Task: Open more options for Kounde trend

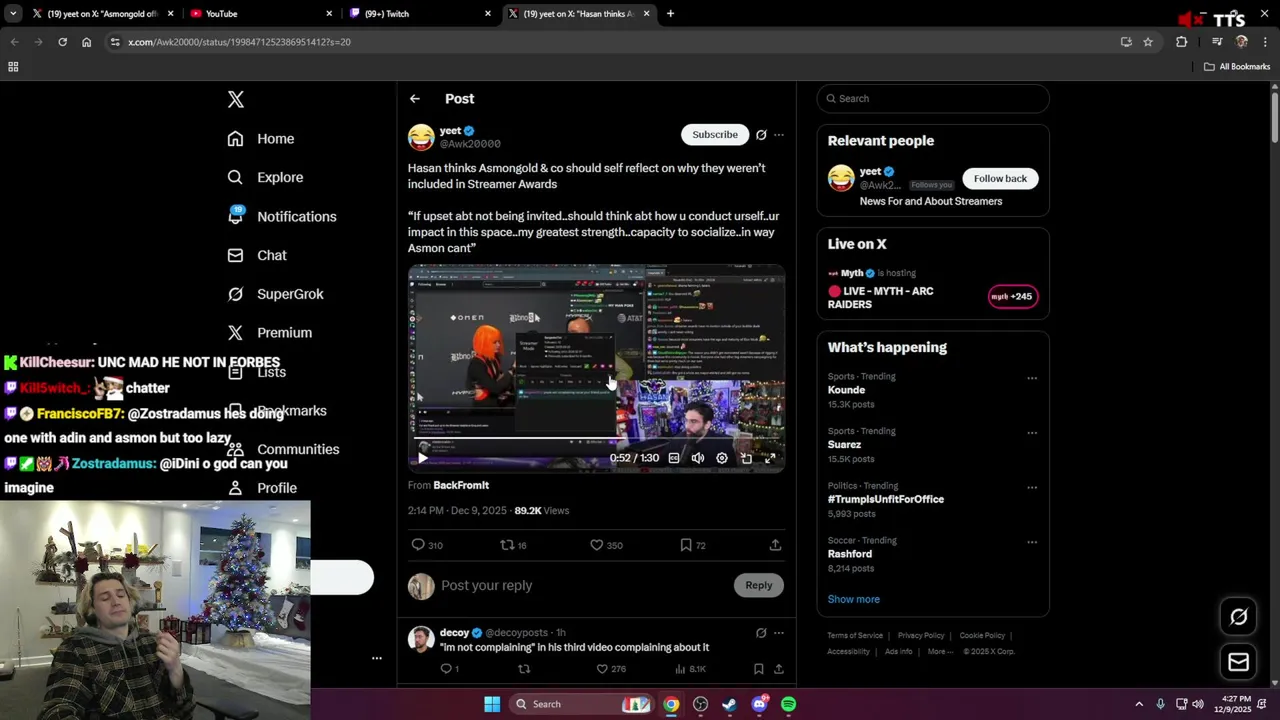Action: (x=1032, y=378)
